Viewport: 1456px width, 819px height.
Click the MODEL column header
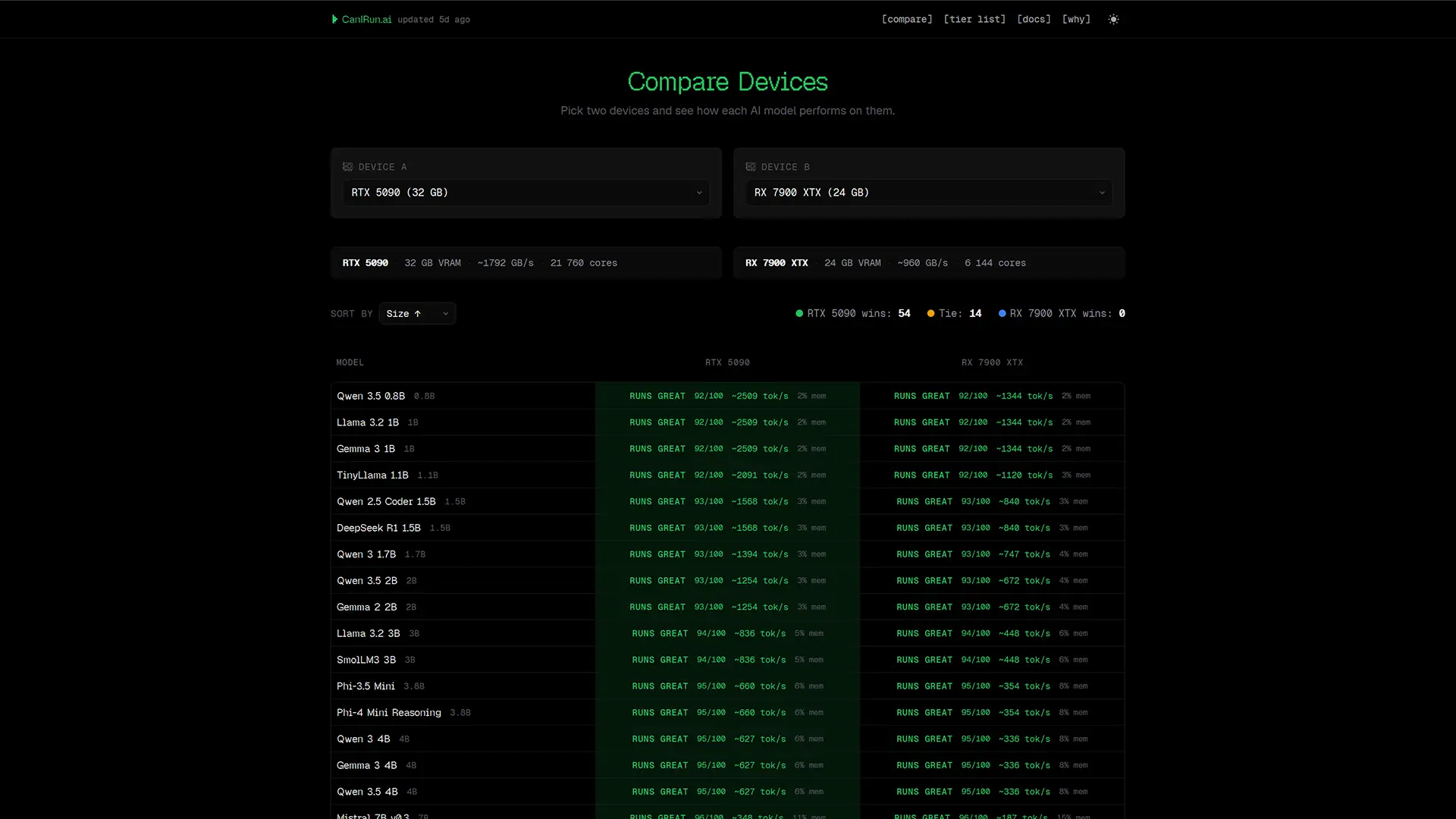pyautogui.click(x=350, y=362)
